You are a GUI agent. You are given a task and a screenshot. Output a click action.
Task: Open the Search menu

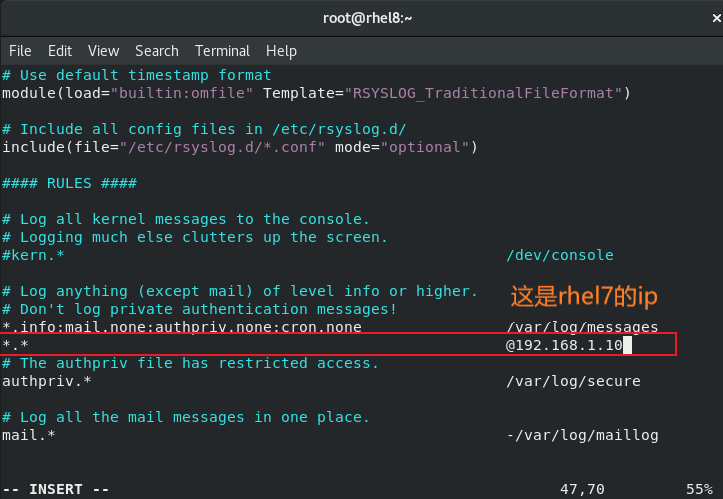[x=157, y=51]
